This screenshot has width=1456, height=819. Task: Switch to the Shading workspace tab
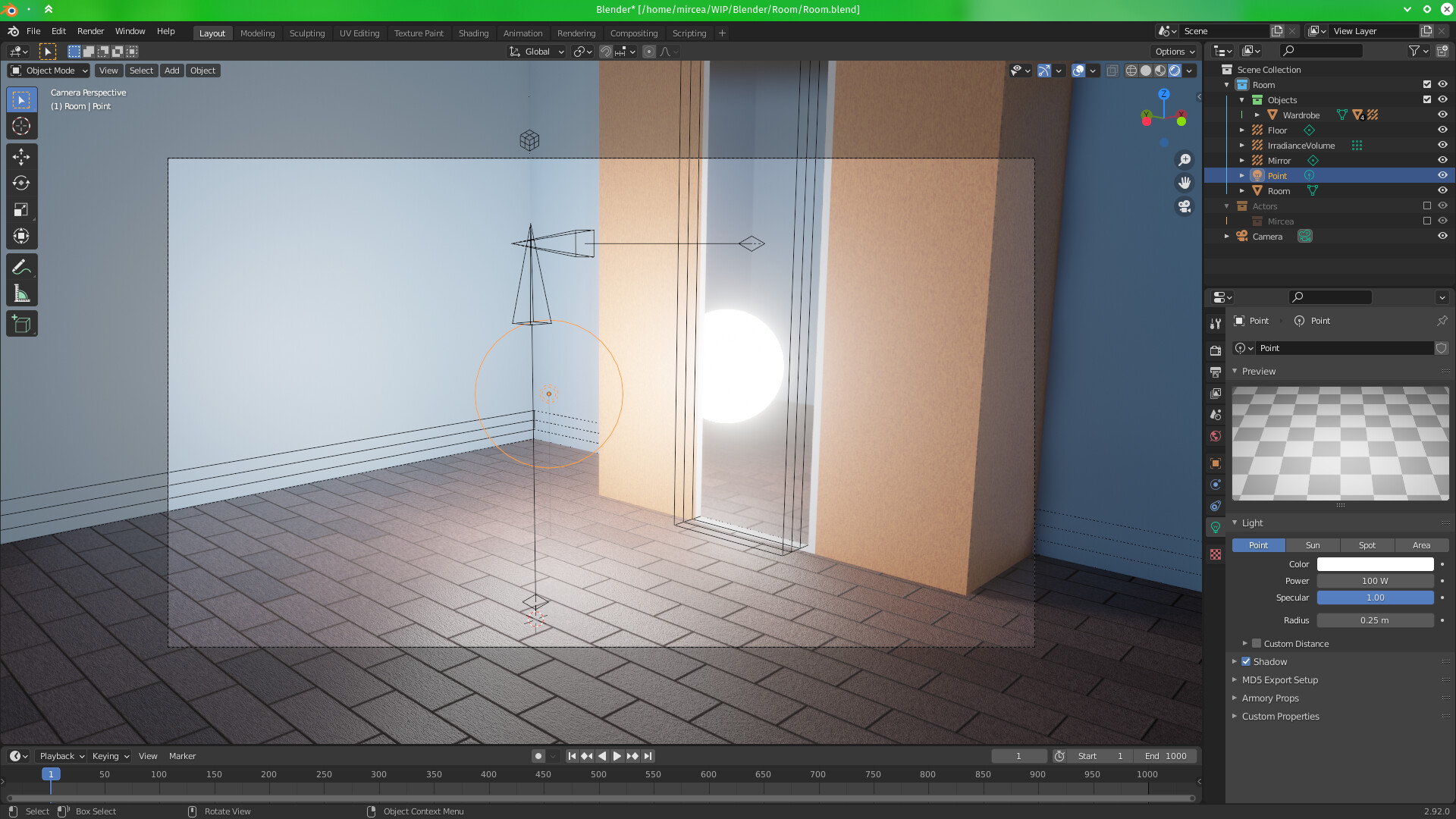click(473, 33)
